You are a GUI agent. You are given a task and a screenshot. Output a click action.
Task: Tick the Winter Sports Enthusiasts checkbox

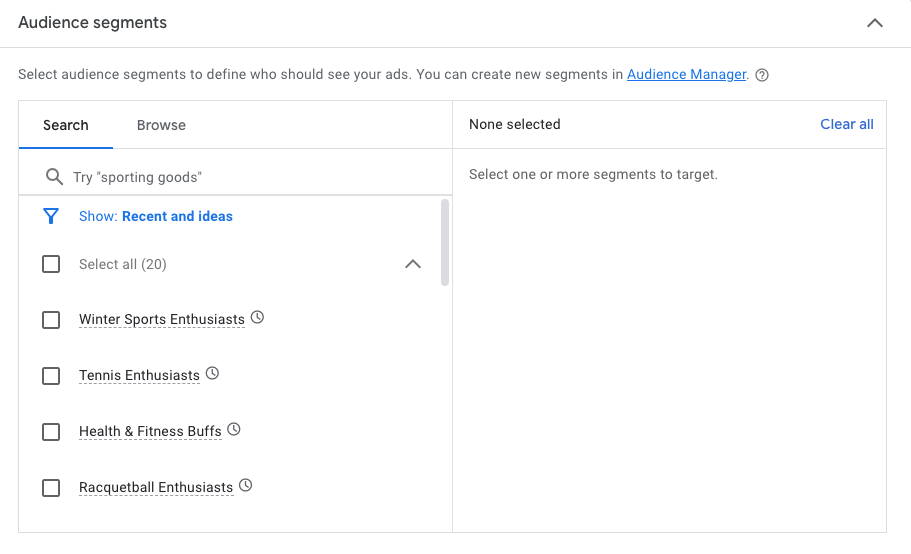(x=51, y=320)
